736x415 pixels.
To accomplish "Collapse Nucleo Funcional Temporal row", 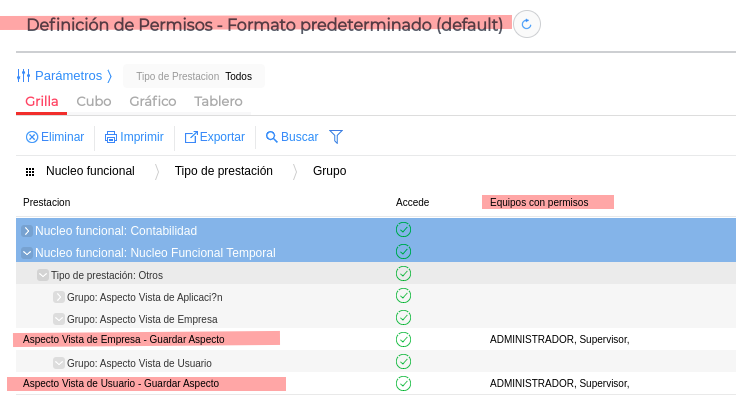I will coord(27,253).
